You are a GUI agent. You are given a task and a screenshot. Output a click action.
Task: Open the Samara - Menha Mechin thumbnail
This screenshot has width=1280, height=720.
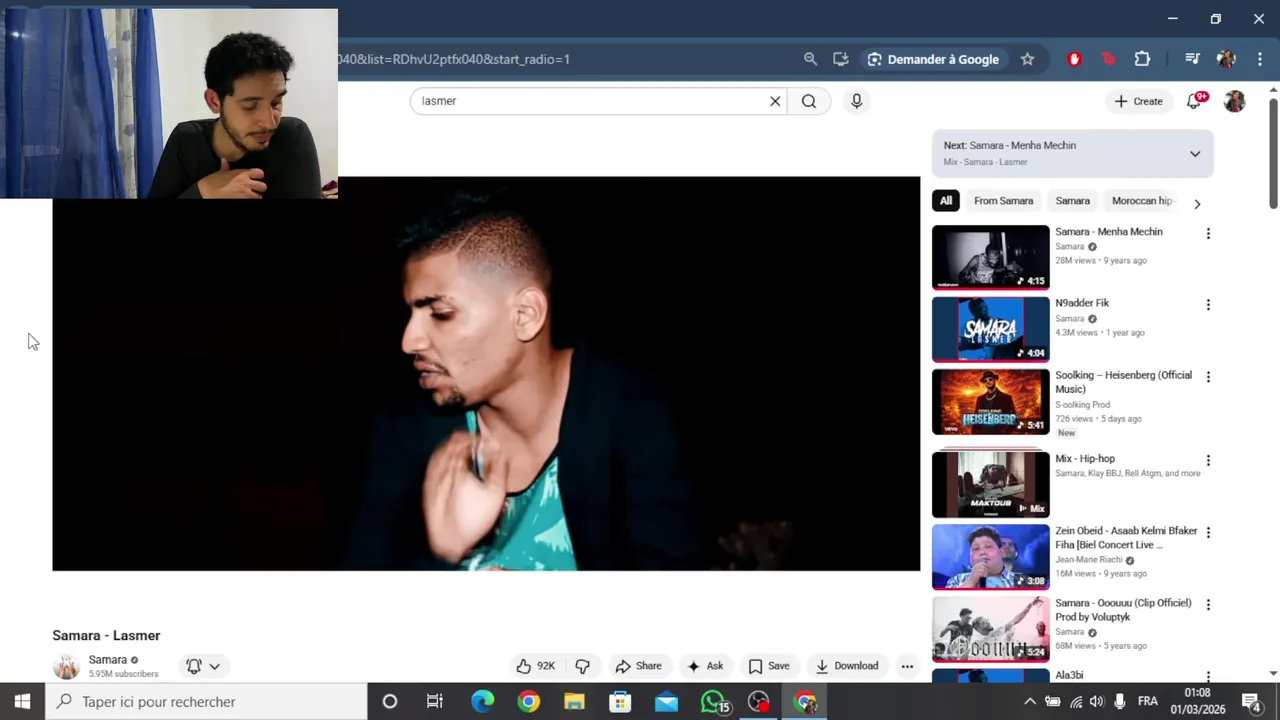click(x=991, y=257)
